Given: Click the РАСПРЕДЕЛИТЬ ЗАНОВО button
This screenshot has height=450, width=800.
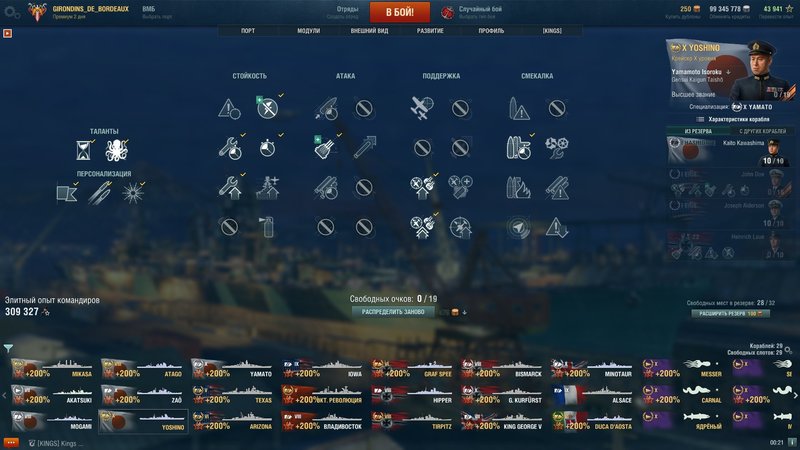Looking at the screenshot, I should coord(393,312).
